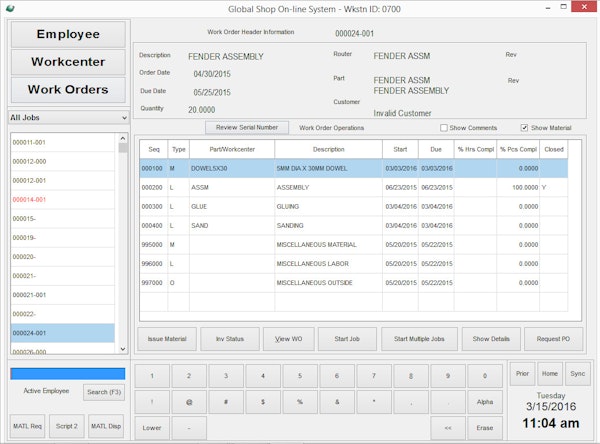Select the ASSM assembly operation row
The height and width of the screenshot is (444, 600).
[x=354, y=188]
